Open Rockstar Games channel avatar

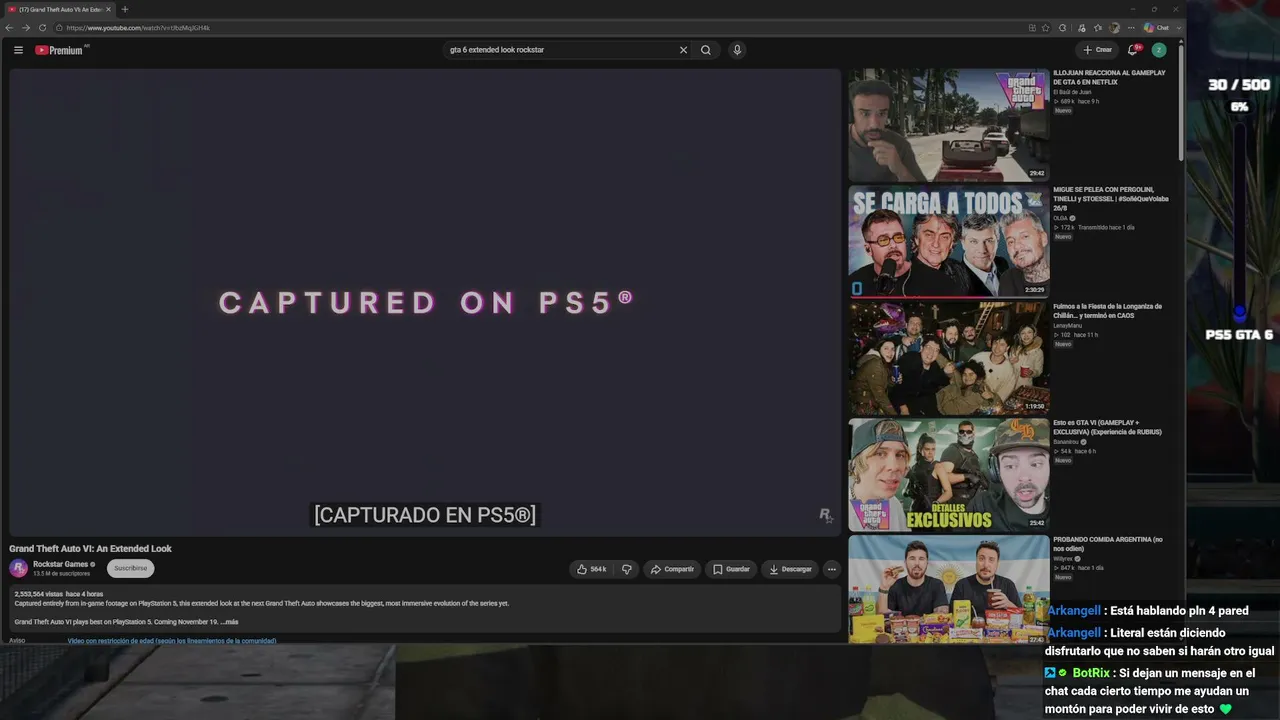point(18,568)
